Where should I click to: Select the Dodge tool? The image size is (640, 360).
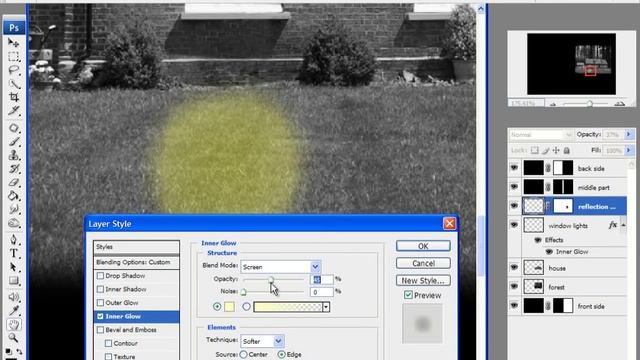click(x=13, y=223)
